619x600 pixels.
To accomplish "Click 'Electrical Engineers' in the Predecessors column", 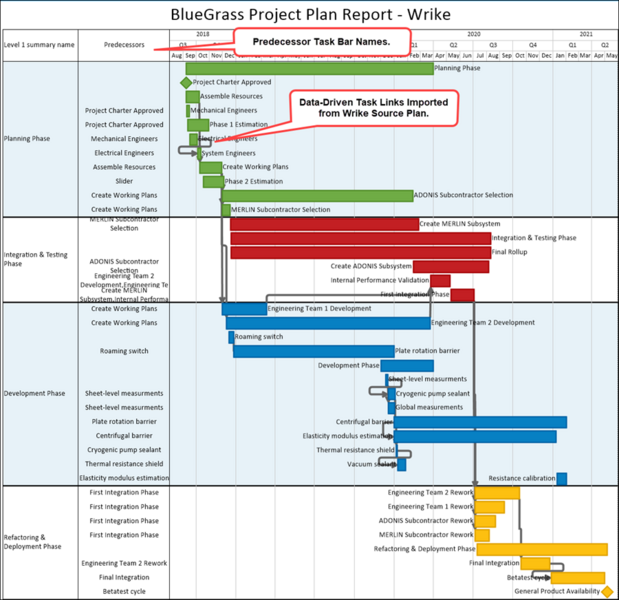I will [124, 153].
